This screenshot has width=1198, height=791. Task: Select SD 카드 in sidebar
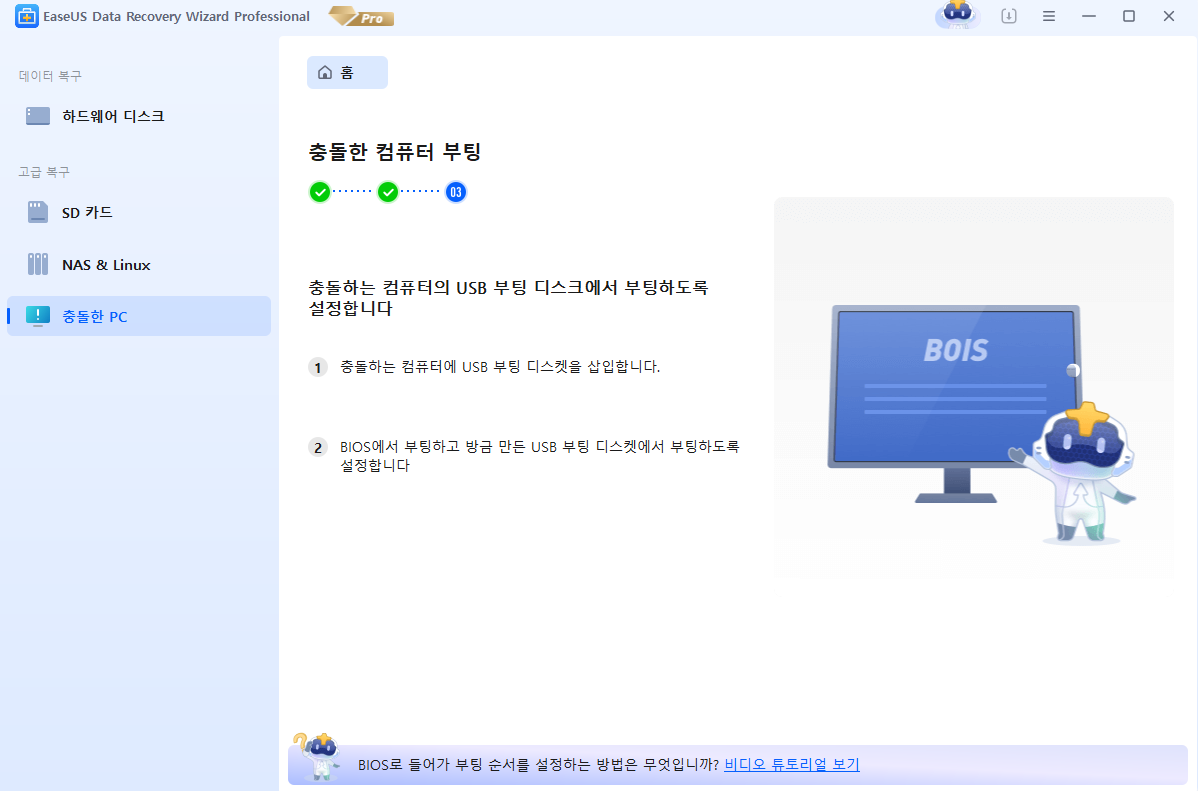[139, 212]
